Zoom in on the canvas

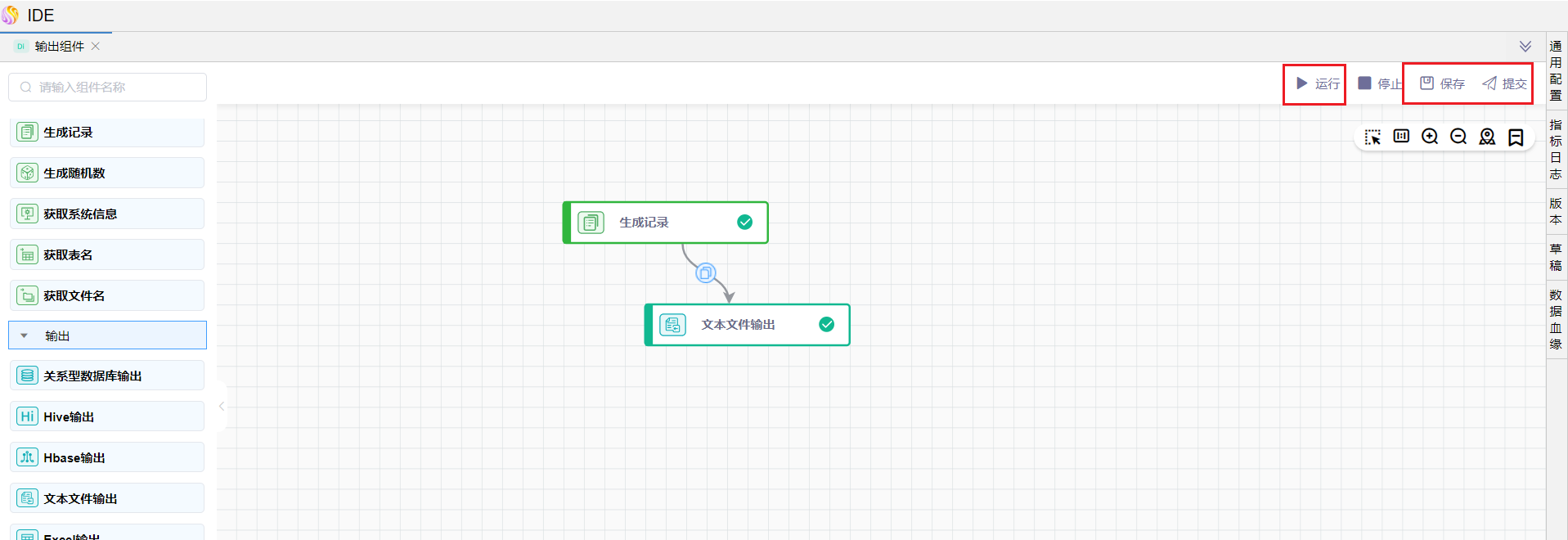pos(1430,137)
